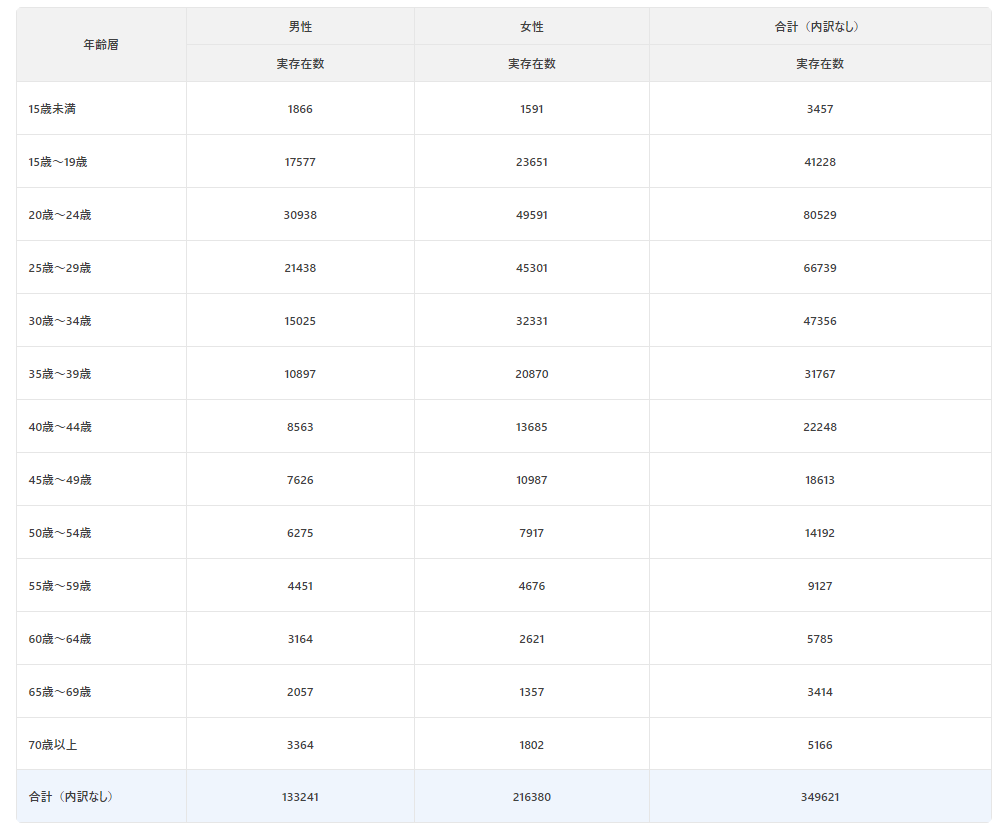Click total value 5785
1001x832 pixels.
click(x=820, y=639)
